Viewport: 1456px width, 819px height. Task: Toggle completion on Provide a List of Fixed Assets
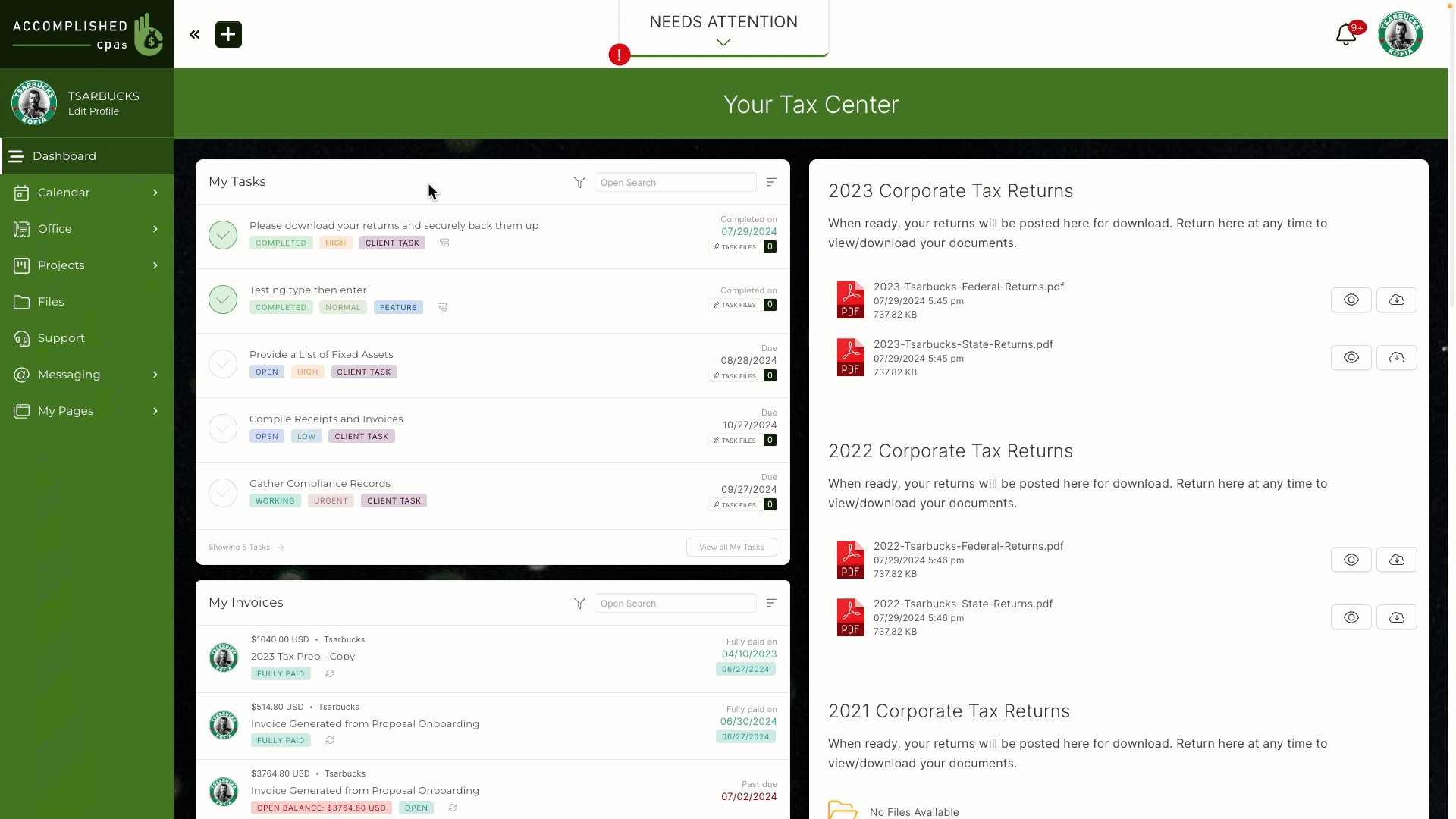[x=223, y=363]
